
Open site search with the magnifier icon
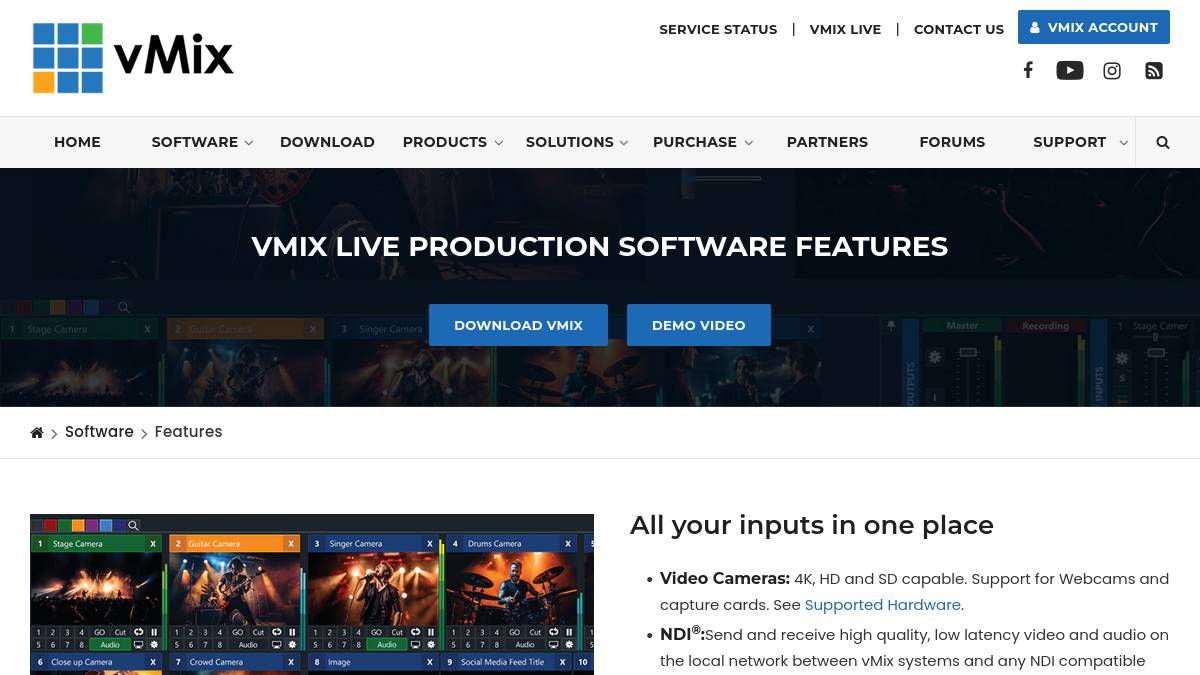(x=1163, y=142)
